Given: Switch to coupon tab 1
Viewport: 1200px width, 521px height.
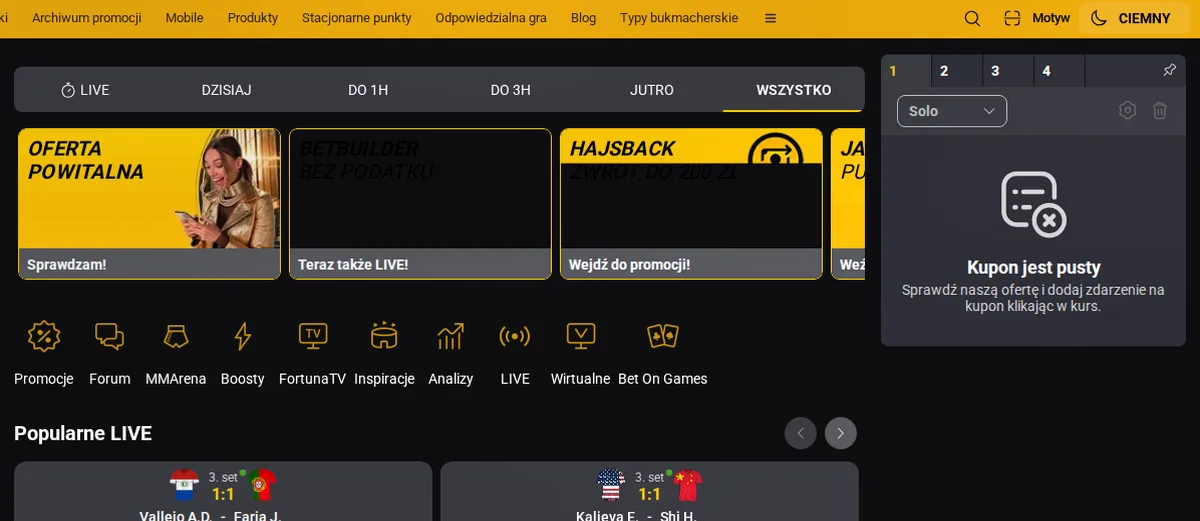Looking at the screenshot, I should pos(906,71).
